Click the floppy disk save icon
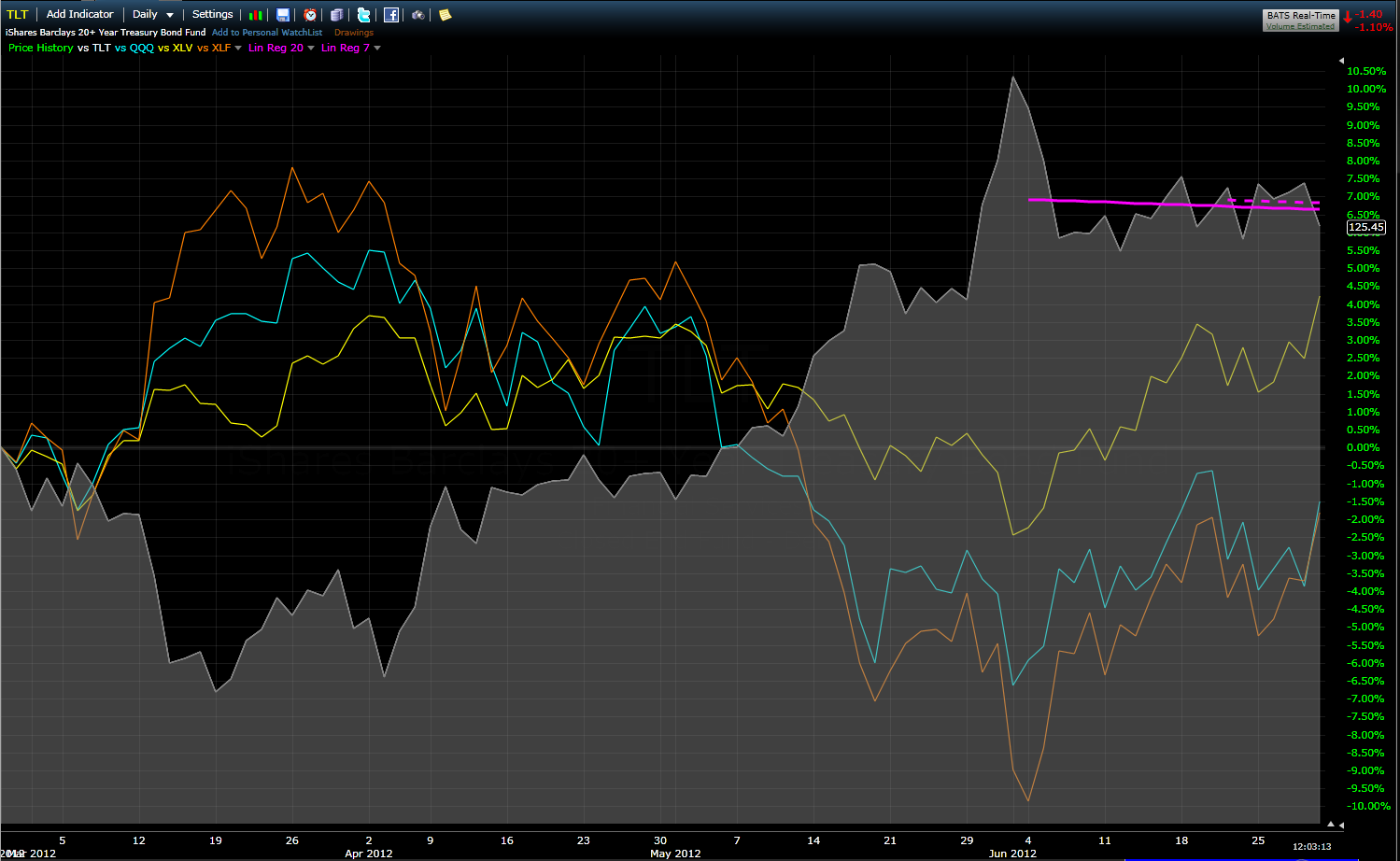This screenshot has height=861, width=1400. [x=283, y=15]
